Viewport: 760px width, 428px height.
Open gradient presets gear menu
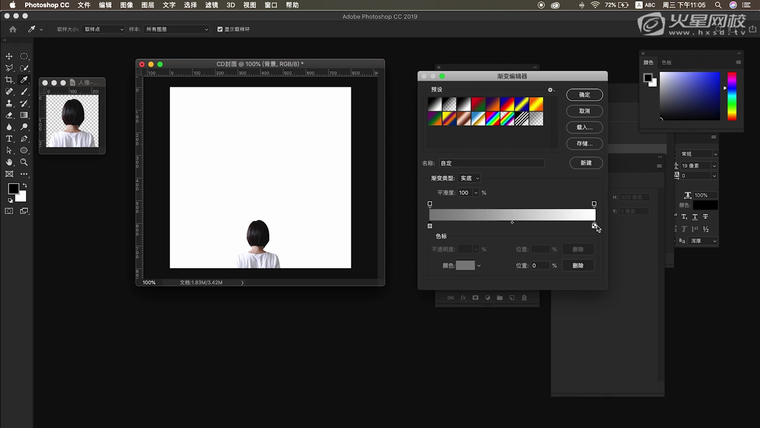coord(550,90)
